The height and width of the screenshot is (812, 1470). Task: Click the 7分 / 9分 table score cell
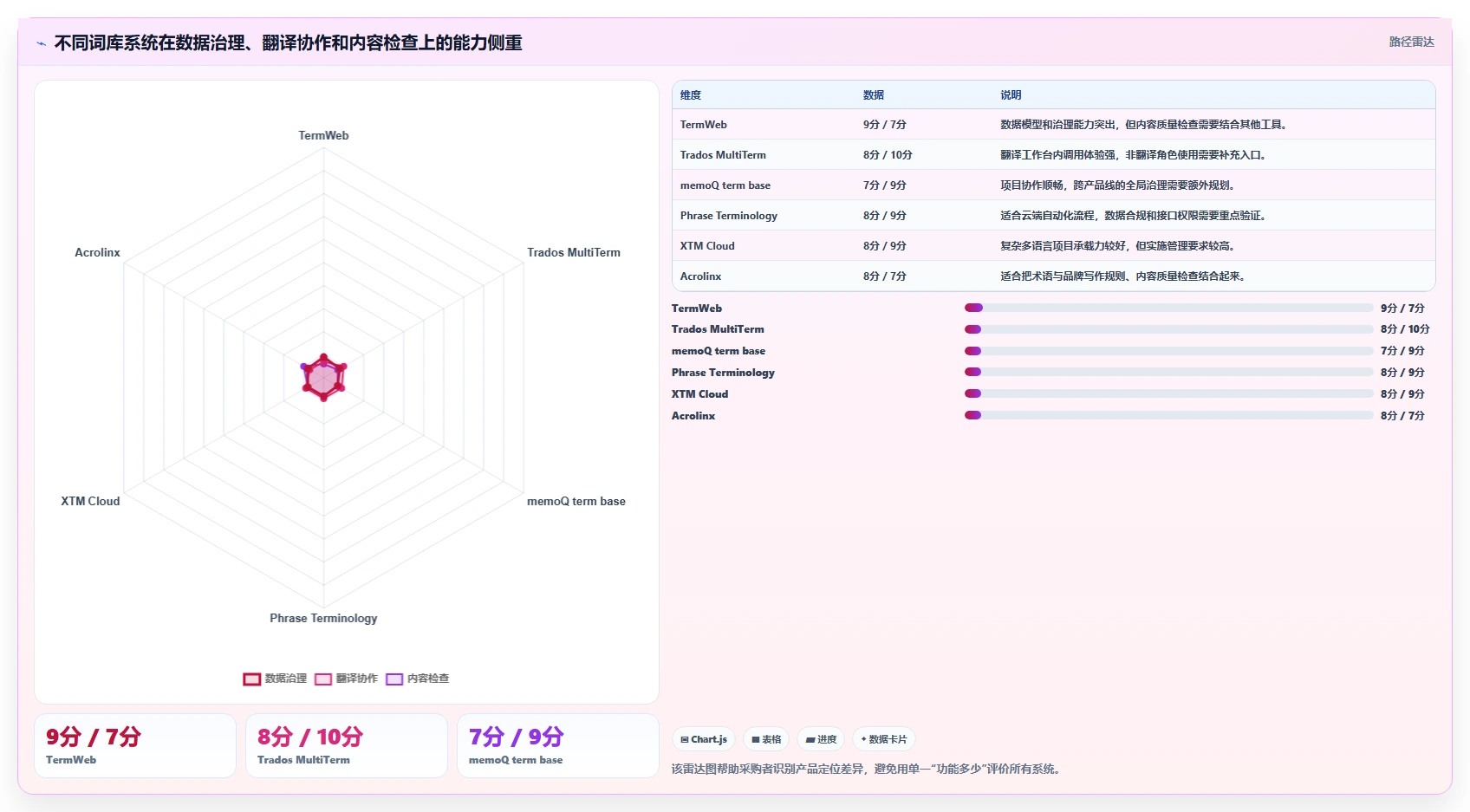click(x=884, y=185)
